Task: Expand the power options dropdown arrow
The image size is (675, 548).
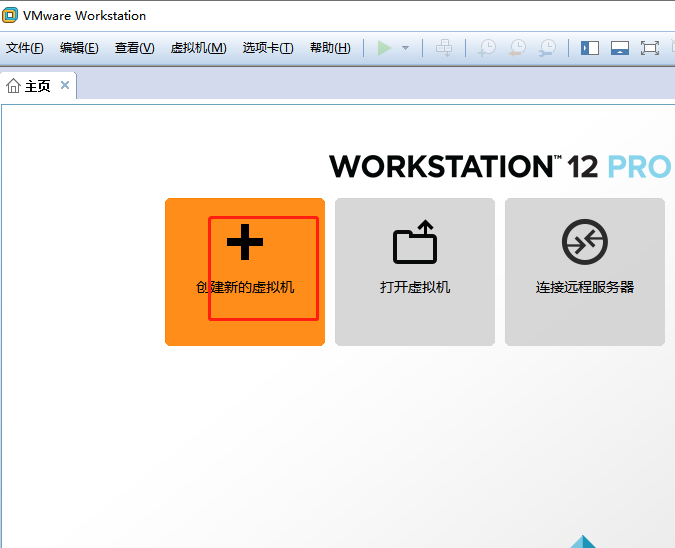Action: pyautogui.click(x=405, y=48)
